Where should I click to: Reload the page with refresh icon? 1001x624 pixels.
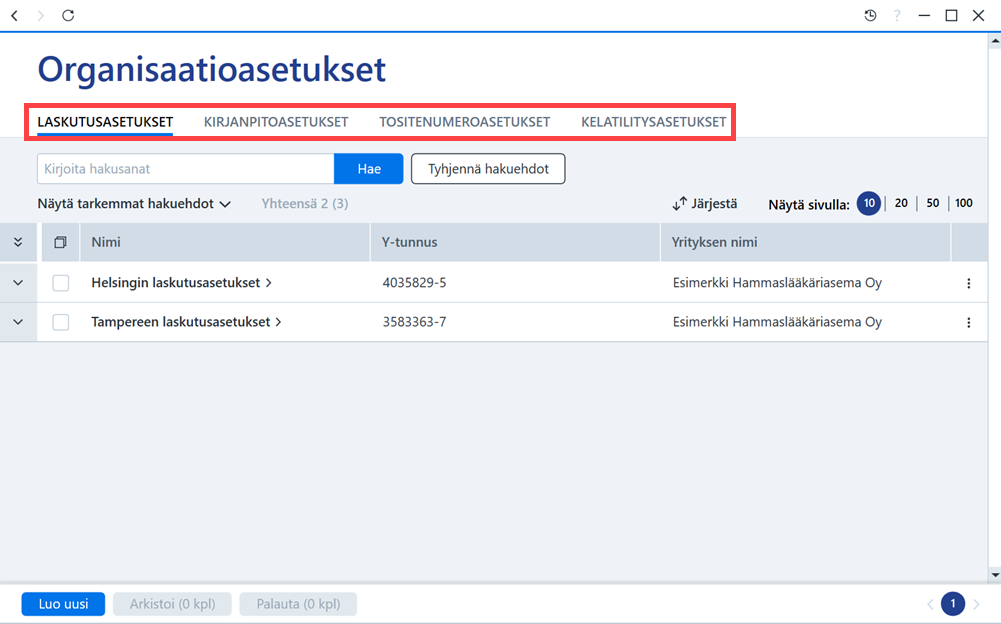pyautogui.click(x=68, y=15)
